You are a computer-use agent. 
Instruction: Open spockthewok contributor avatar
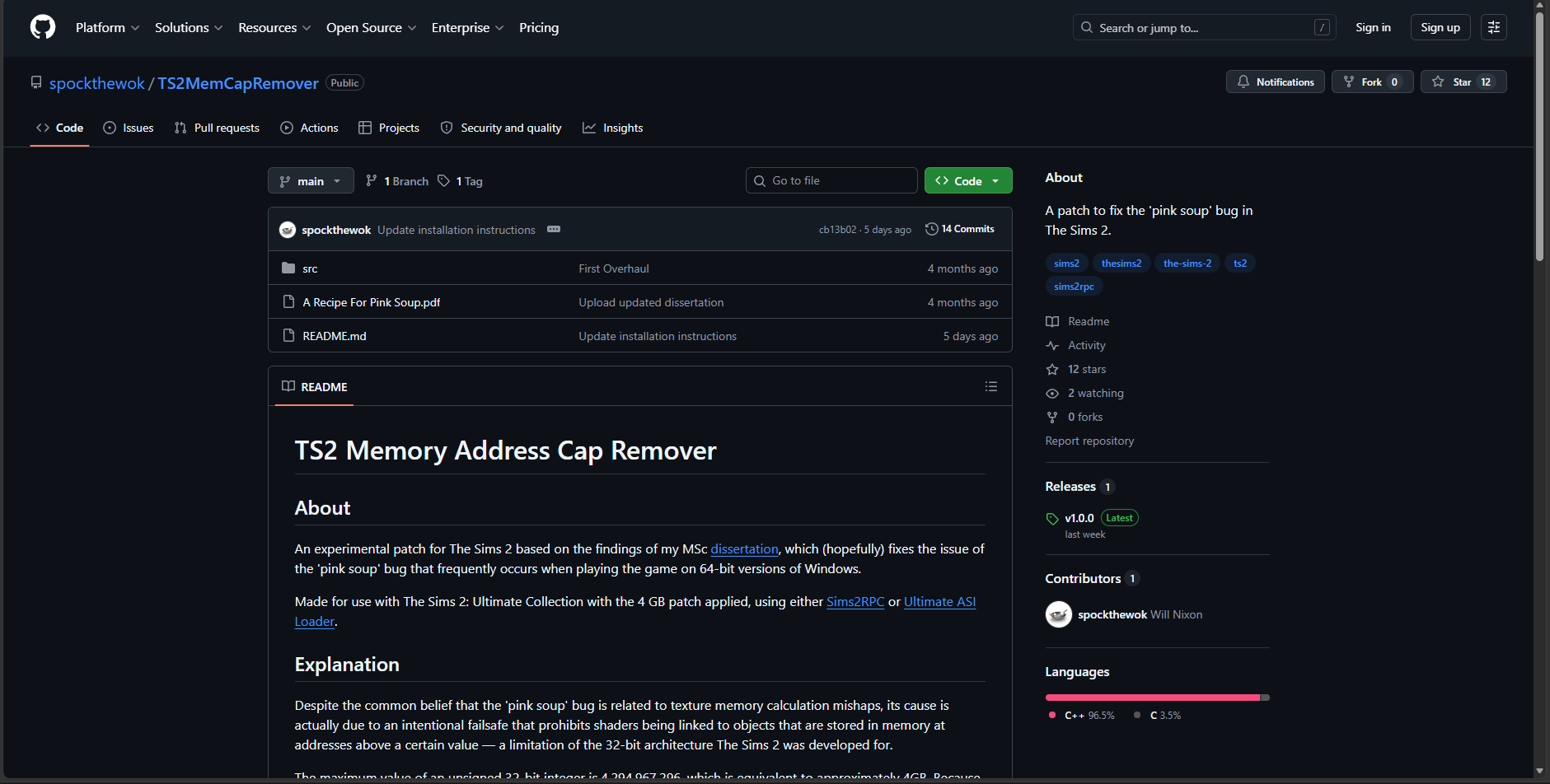pos(1059,614)
